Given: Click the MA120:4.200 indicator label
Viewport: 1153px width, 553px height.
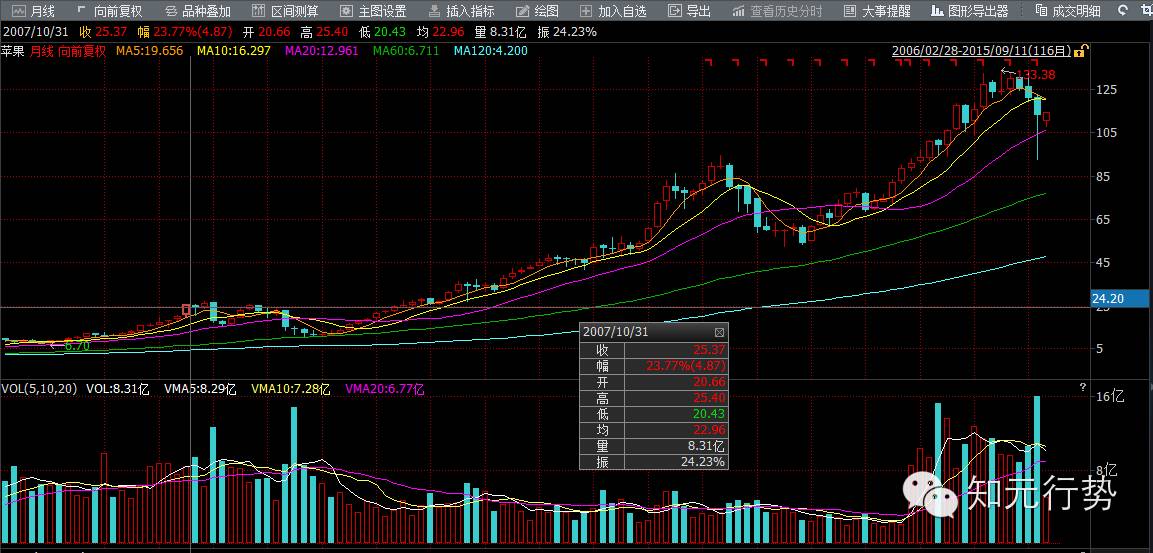Looking at the screenshot, I should click(x=490, y=51).
